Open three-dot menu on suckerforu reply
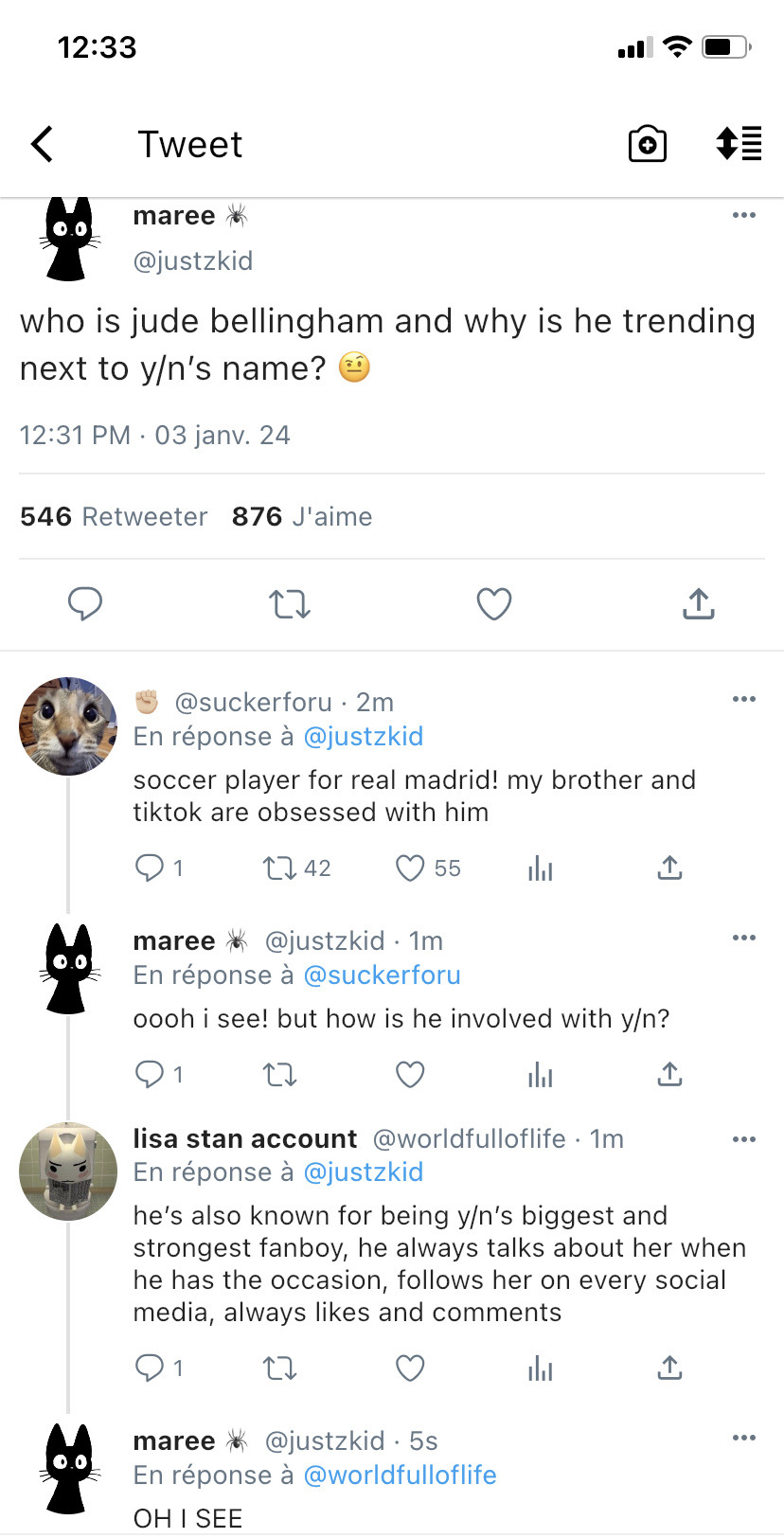This screenshot has width=784, height=1538. click(744, 699)
